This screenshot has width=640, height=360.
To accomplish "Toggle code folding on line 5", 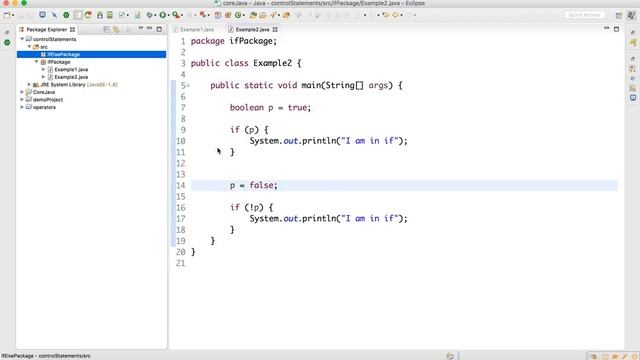I will pos(188,85).
